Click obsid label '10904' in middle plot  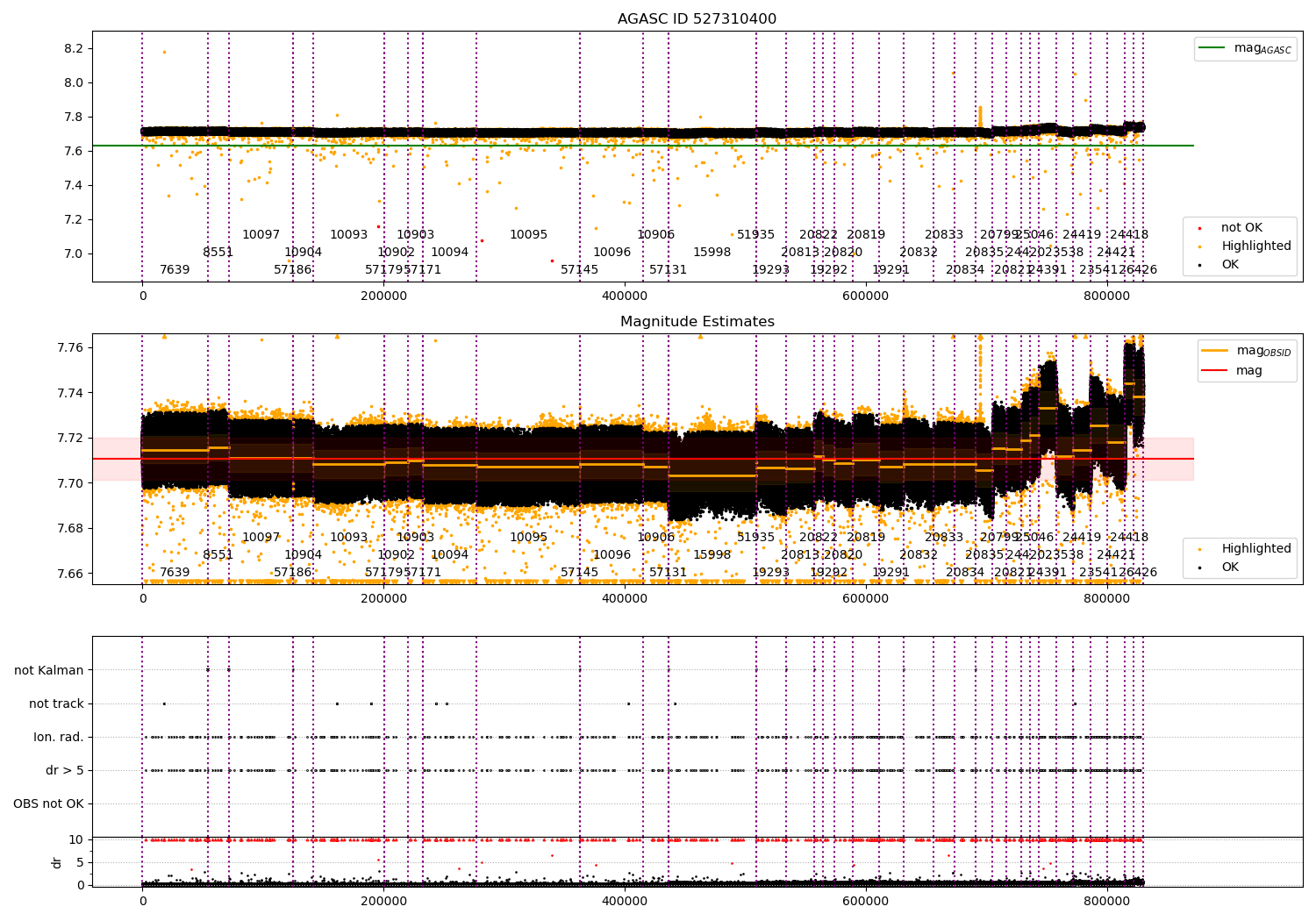(x=303, y=554)
